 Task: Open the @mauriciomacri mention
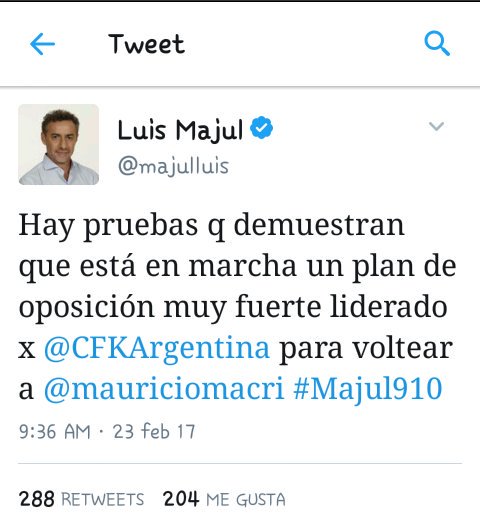coord(164,389)
